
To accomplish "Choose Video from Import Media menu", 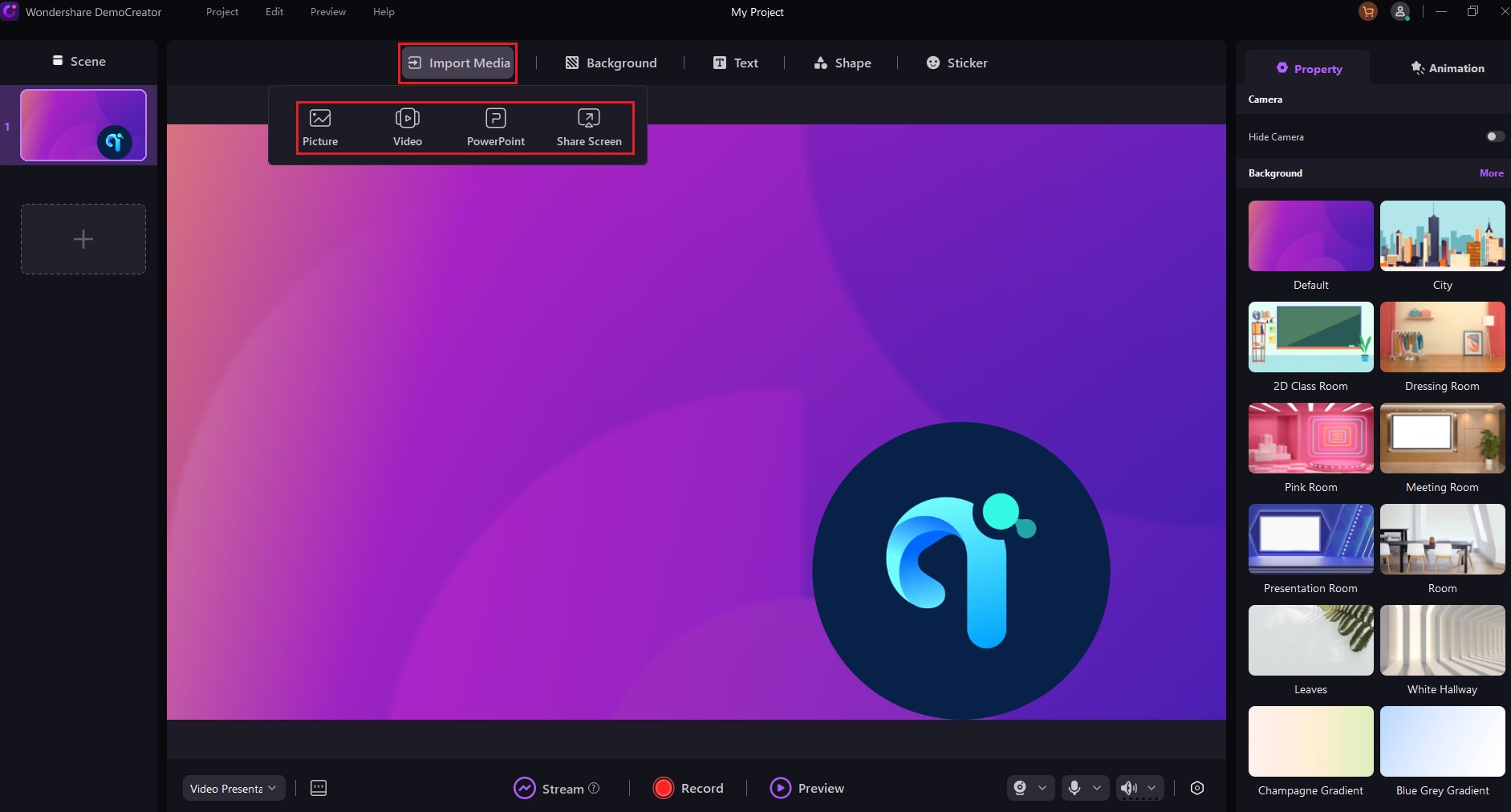I will point(408,128).
